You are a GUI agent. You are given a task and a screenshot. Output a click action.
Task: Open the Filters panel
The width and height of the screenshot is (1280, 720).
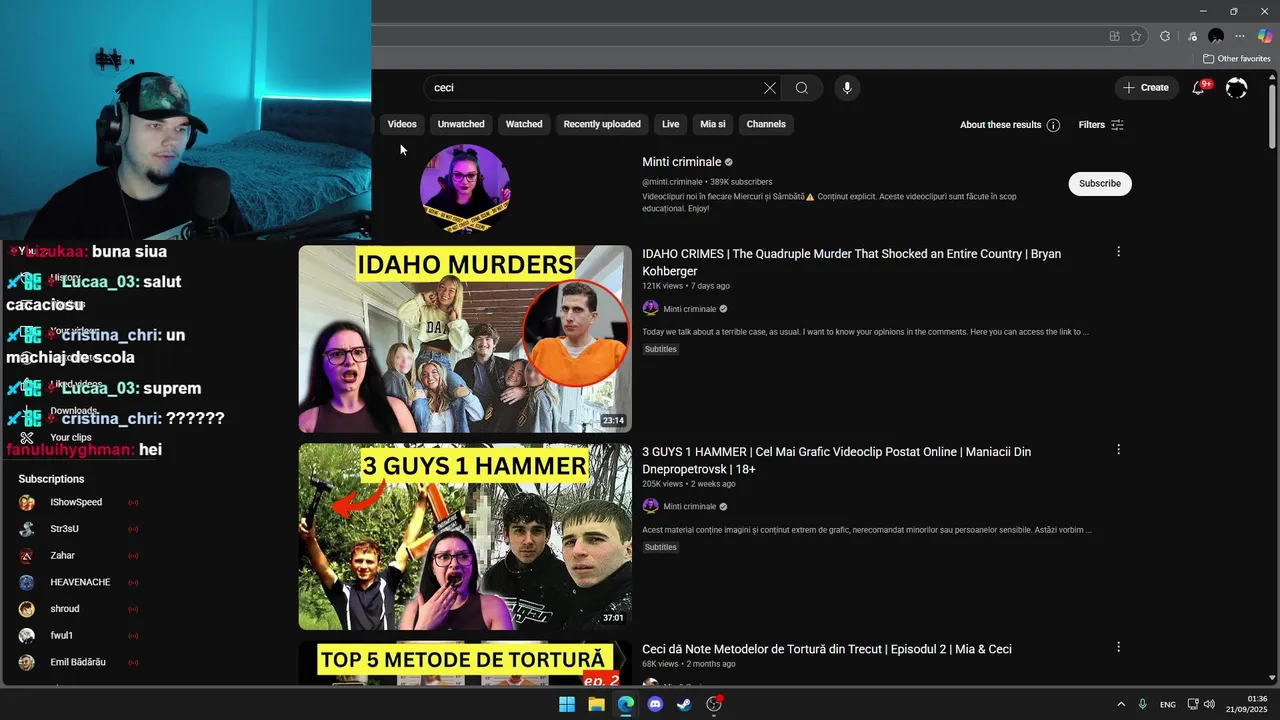tap(1101, 125)
